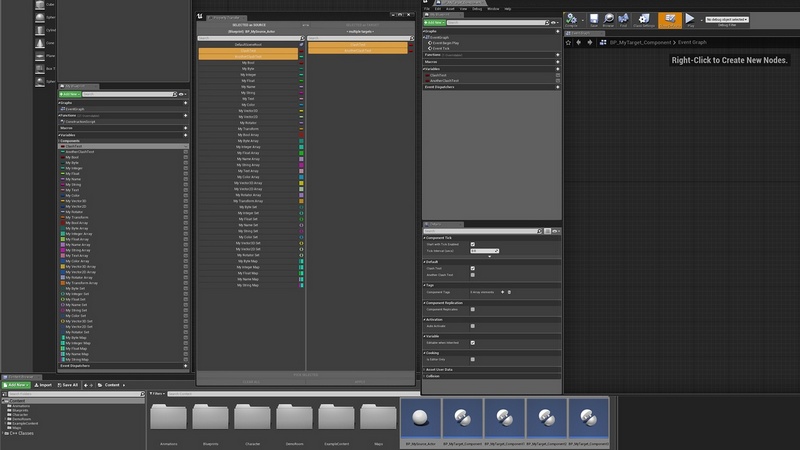This screenshot has width=800, height=450.
Task: Click the Find icon in toolbar
Action: click(x=623, y=19)
